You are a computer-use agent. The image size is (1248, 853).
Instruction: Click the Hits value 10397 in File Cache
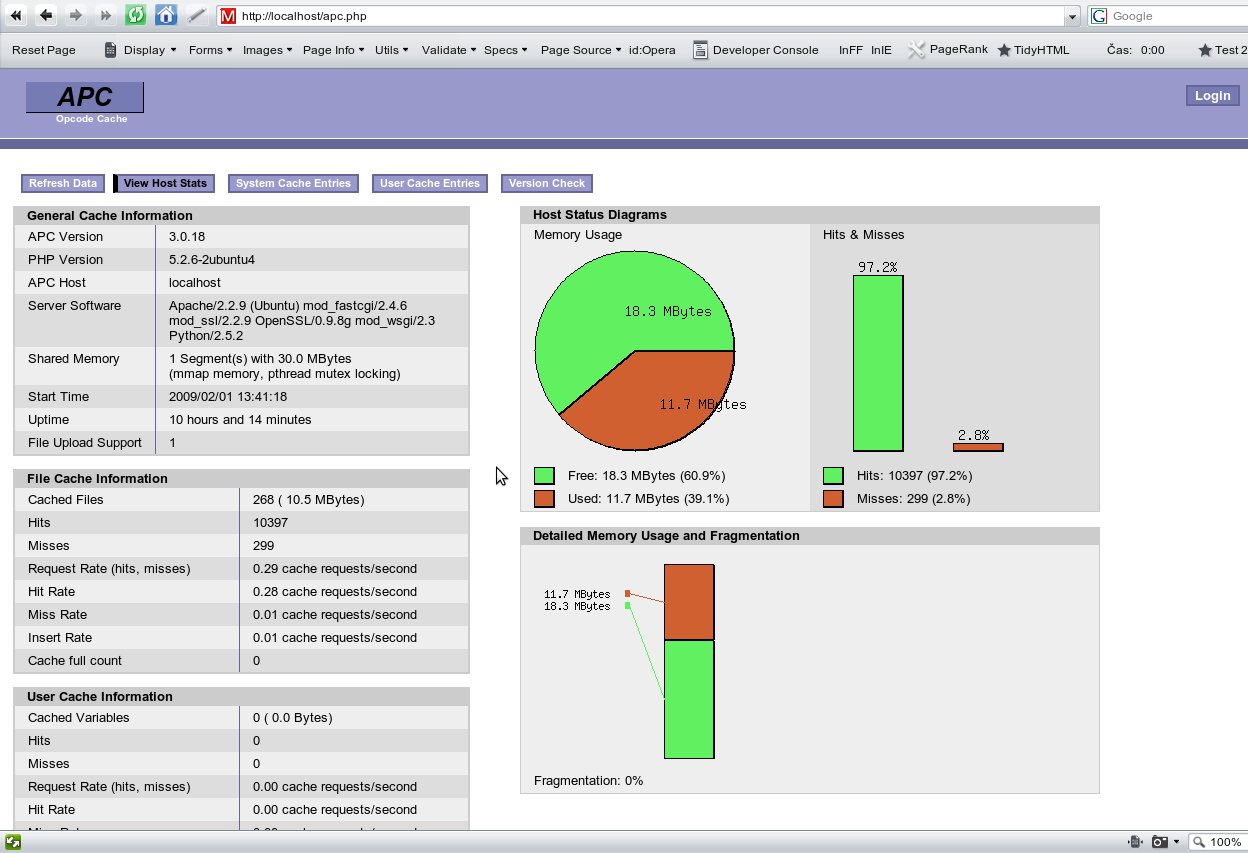coord(271,523)
